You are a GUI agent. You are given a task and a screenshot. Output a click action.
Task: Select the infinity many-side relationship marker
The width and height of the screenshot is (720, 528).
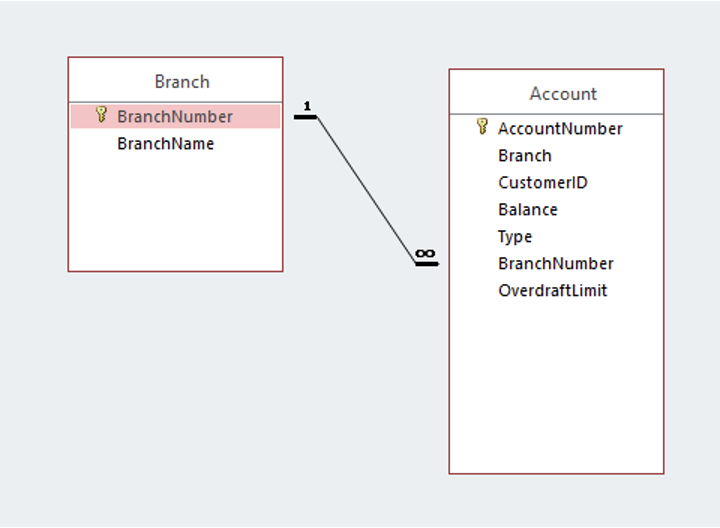point(425,254)
